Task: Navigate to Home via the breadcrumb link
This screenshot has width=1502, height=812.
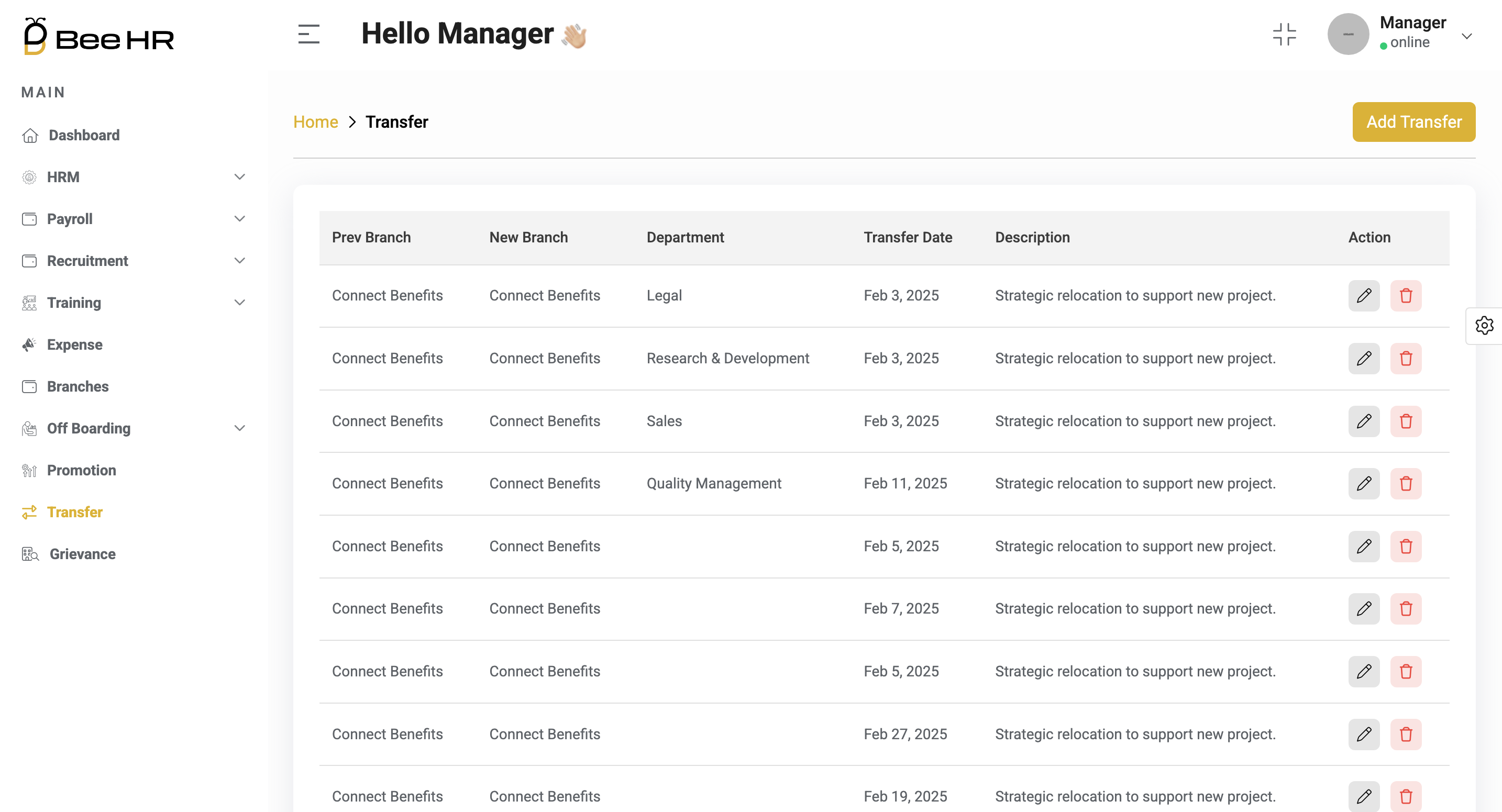Action: [315, 121]
